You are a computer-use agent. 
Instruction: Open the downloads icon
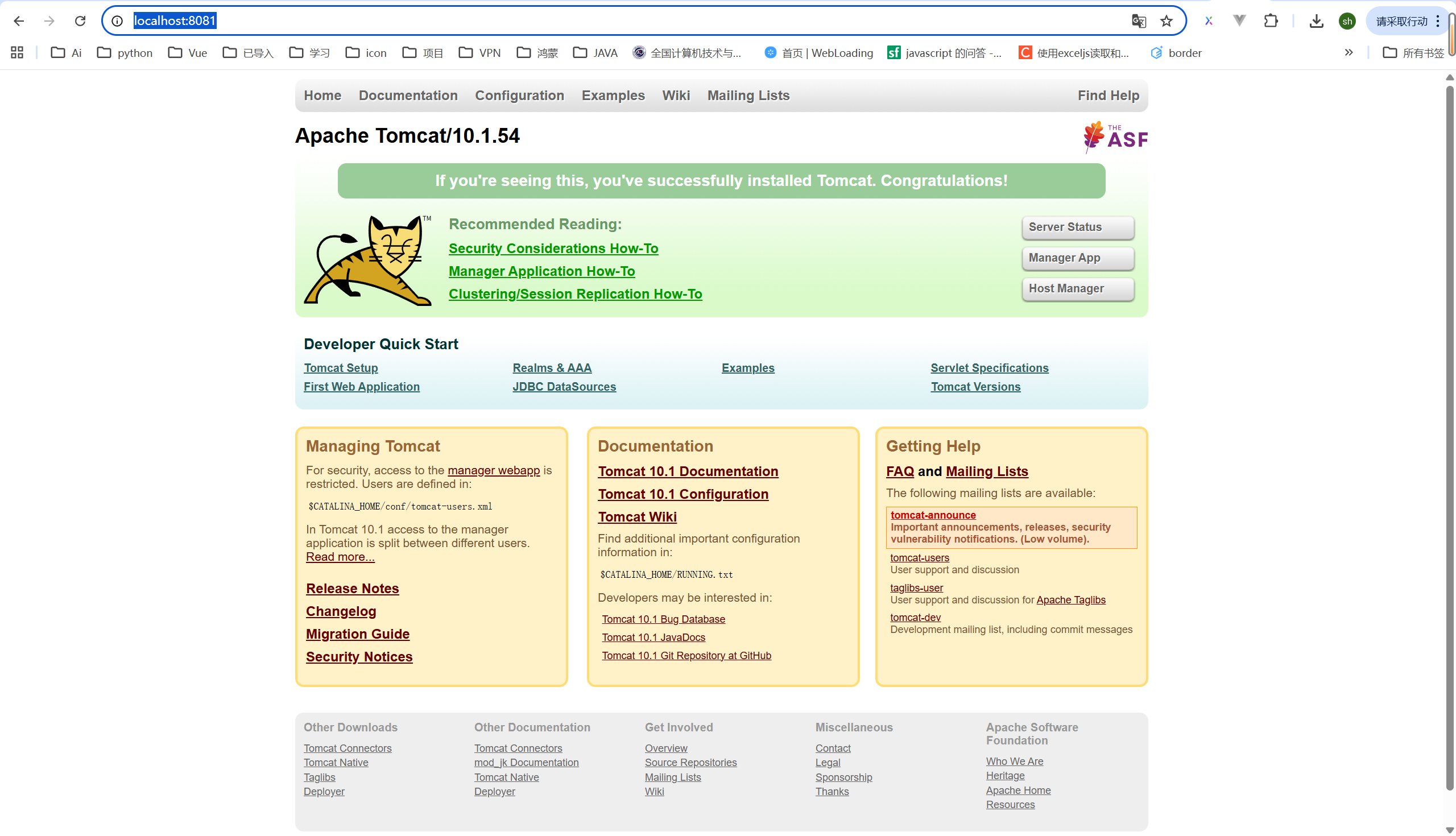tap(1316, 21)
